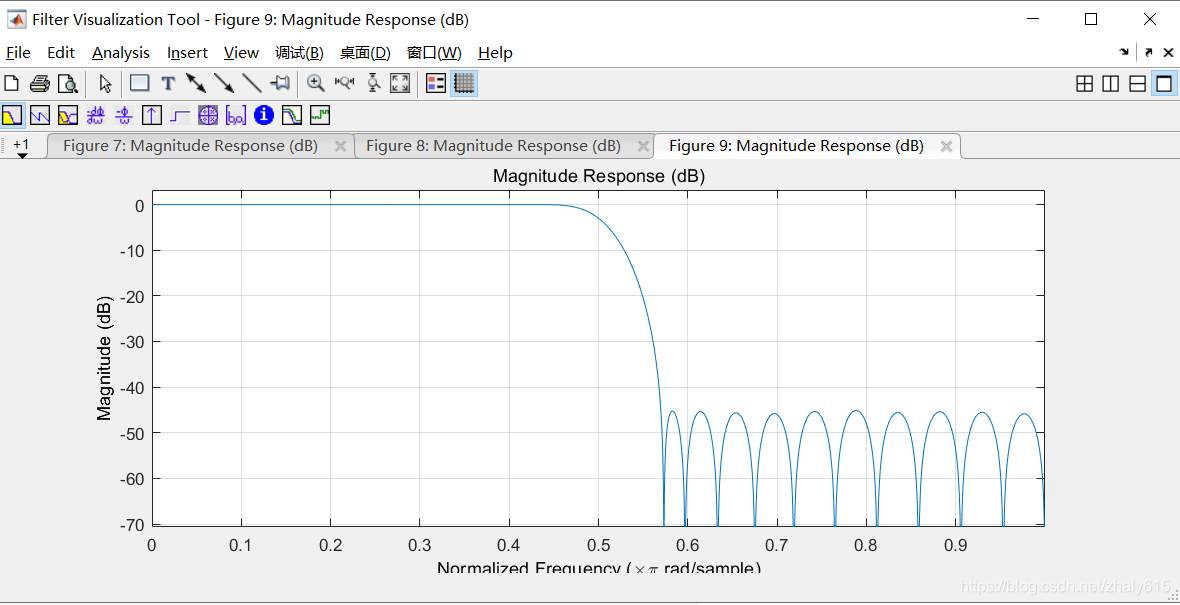Click the dock arrow pointing down-right
The width and height of the screenshot is (1180, 605).
pos(1124,53)
